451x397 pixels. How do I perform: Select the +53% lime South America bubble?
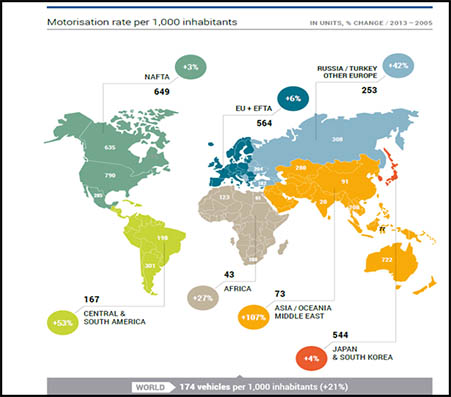[x=63, y=323]
